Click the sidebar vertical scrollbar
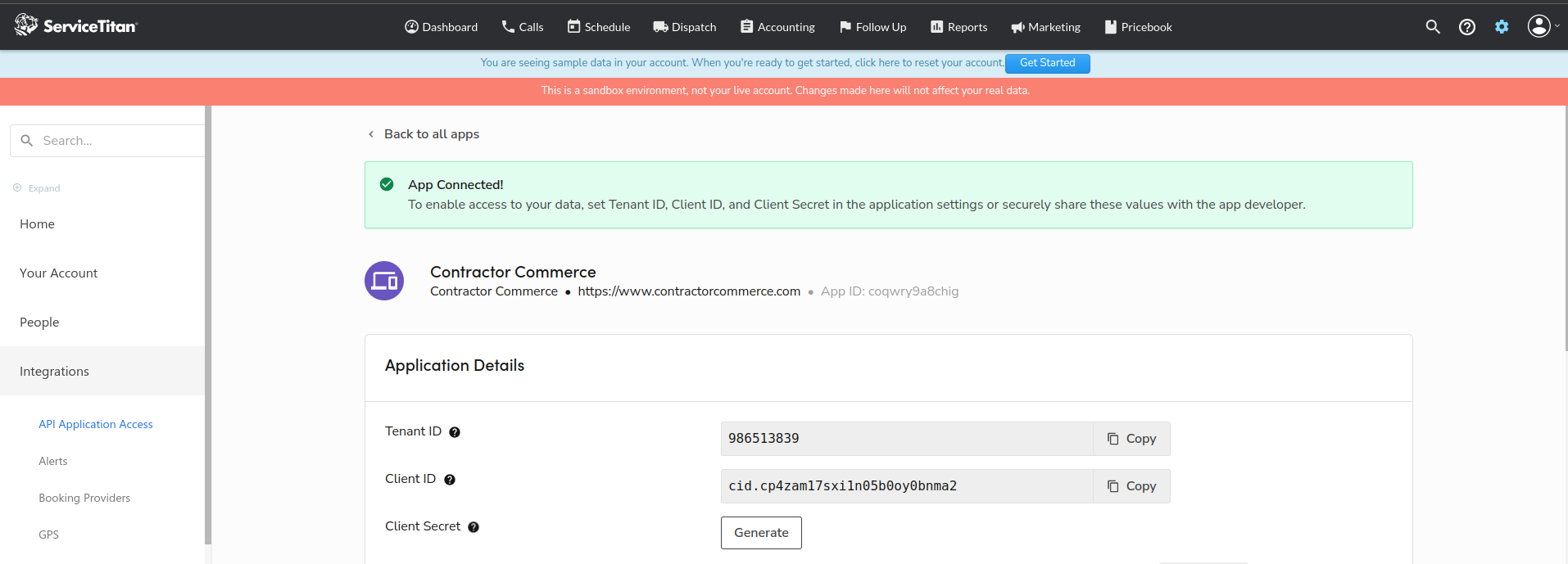Screen dimensions: 1568x564 point(208,324)
